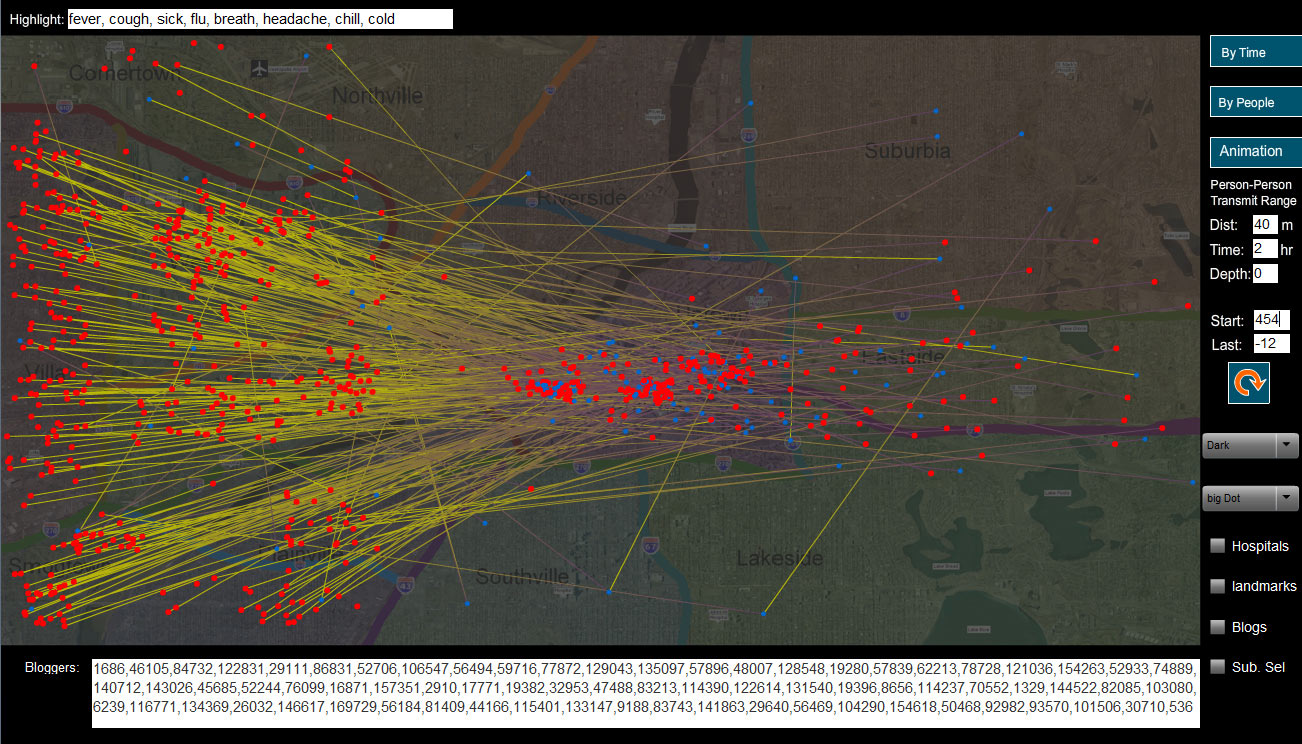1302x744 pixels.
Task: Edit the Time hr field
Action: [1265, 249]
